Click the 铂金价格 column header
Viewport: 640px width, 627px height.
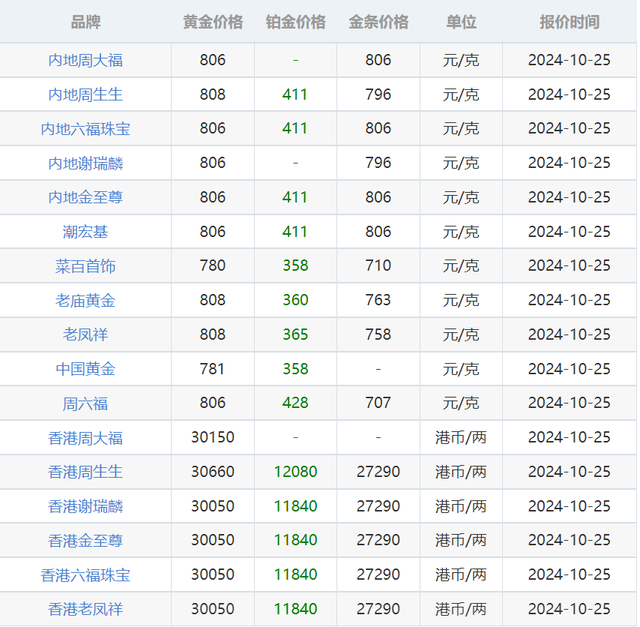point(296,22)
